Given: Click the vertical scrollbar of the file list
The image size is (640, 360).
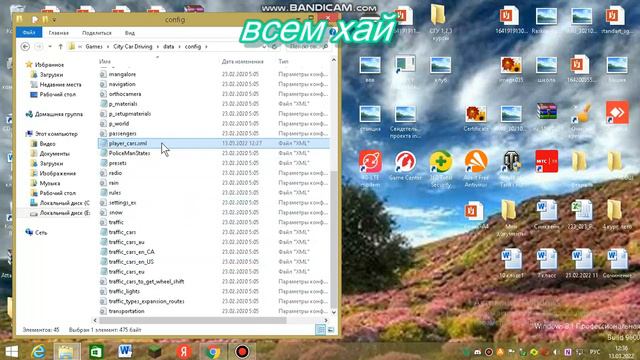Looking at the screenshot, I should (334, 239).
